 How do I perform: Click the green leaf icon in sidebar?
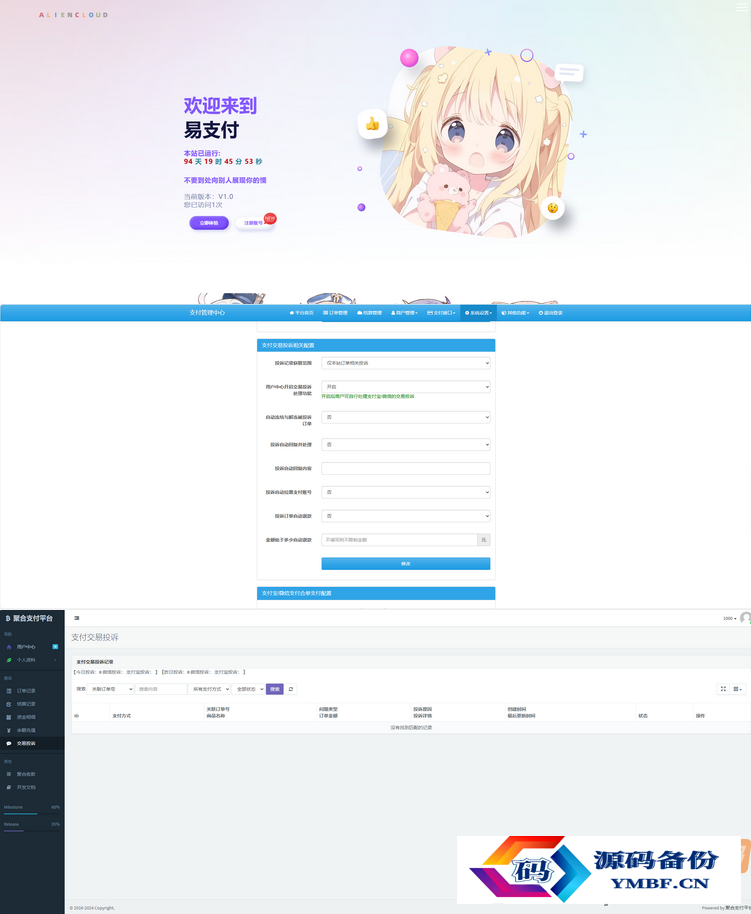pos(9,660)
